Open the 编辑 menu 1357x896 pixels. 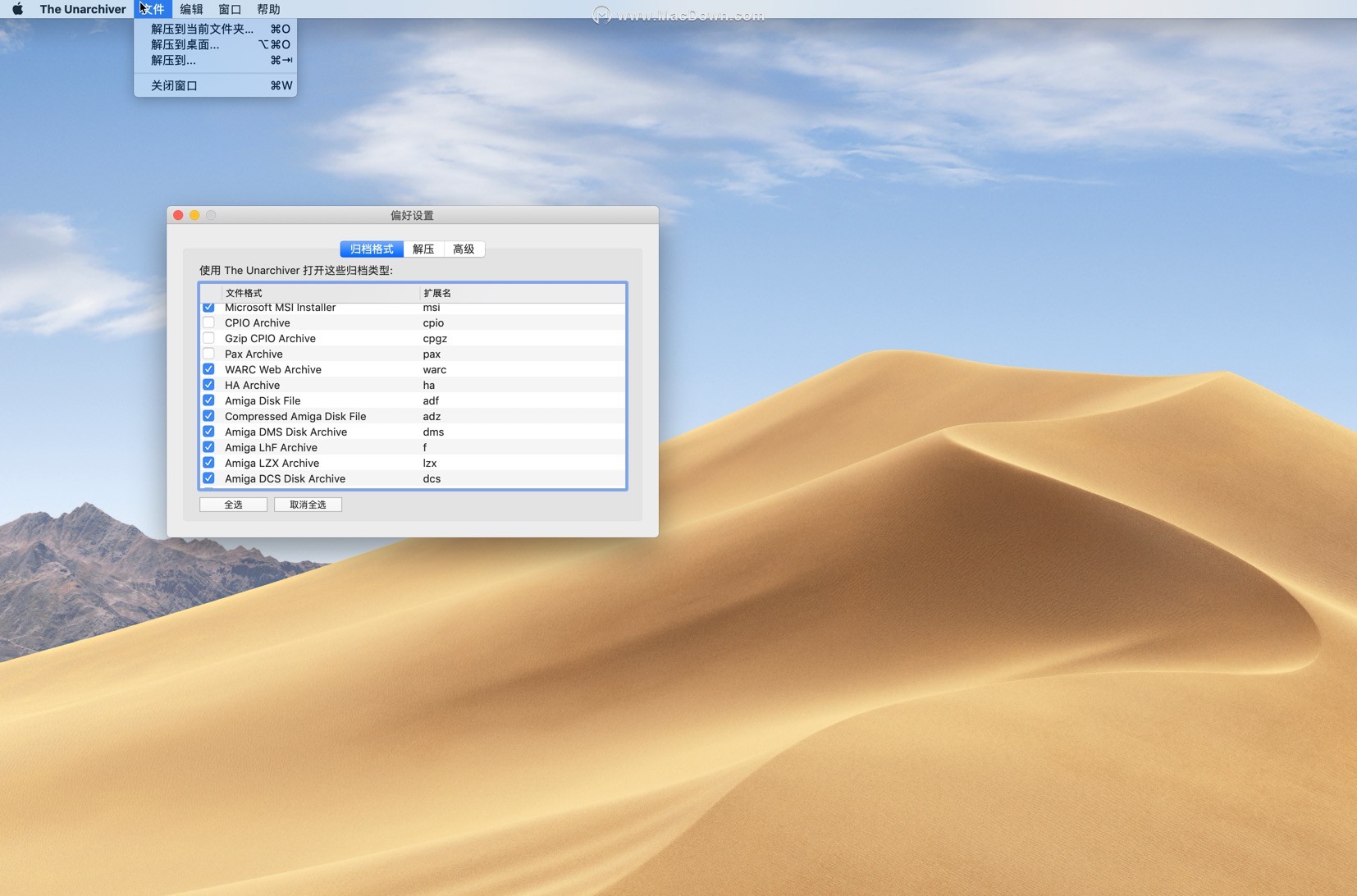[191, 9]
